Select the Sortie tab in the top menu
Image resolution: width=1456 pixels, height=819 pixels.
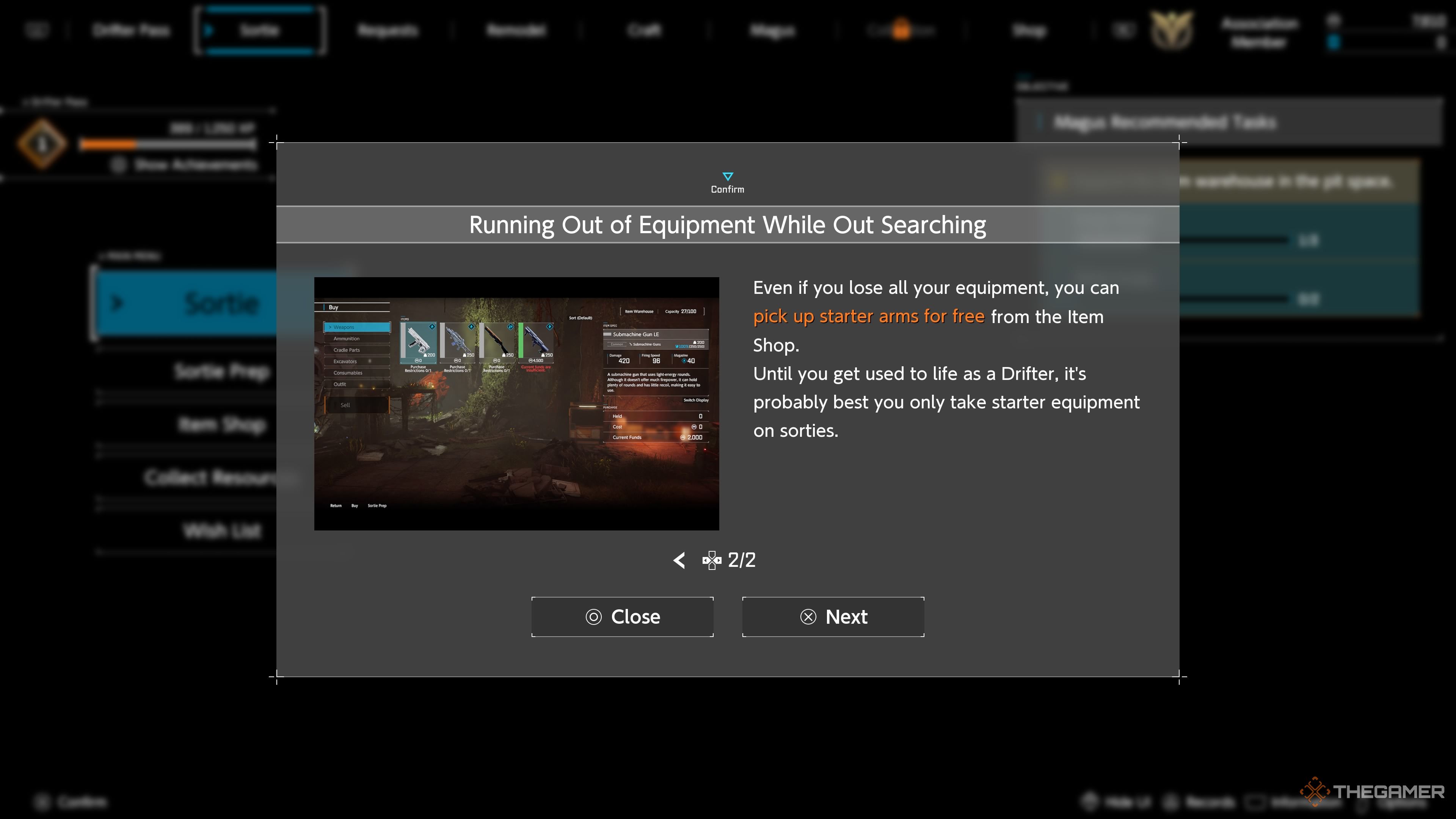pos(259,30)
